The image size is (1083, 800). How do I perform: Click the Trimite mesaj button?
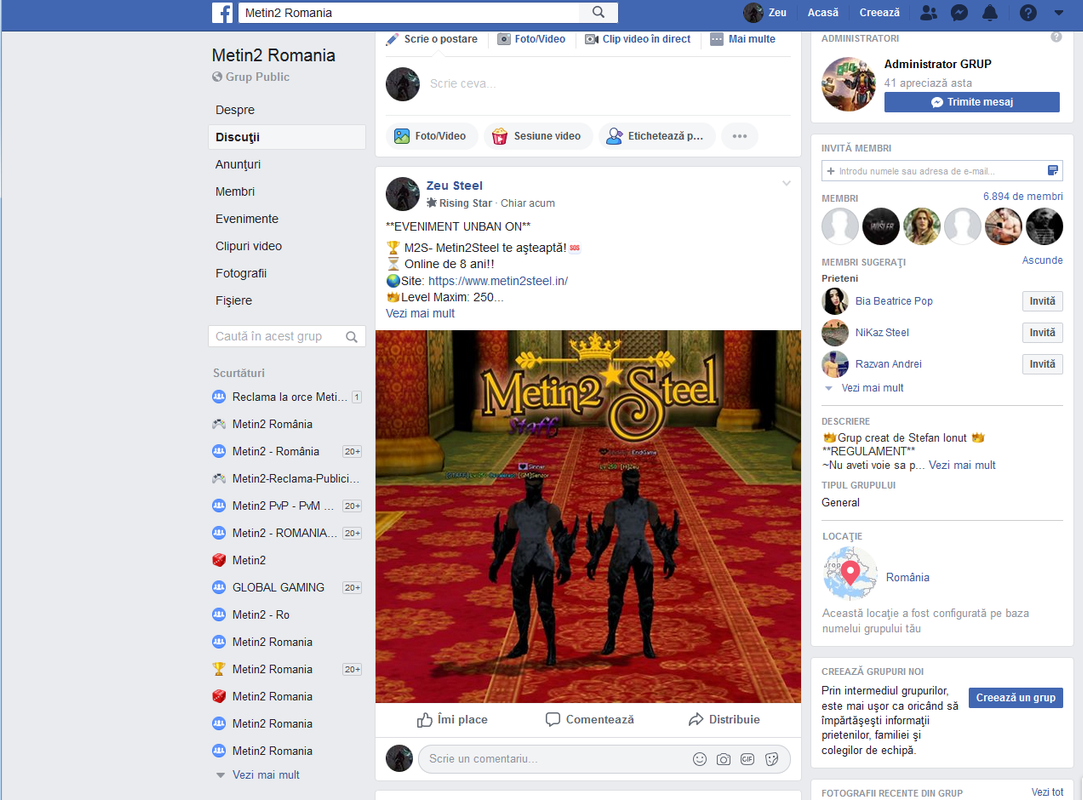pos(972,102)
